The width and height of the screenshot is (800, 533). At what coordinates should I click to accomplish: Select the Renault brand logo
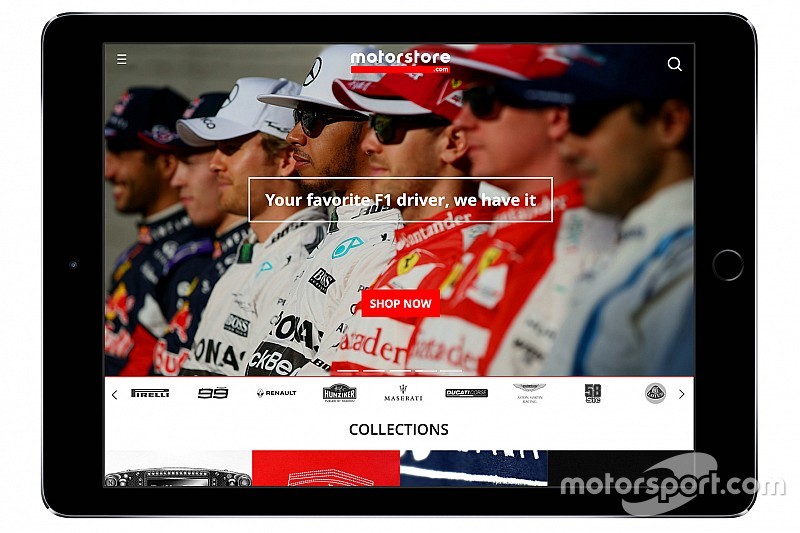pyautogui.click(x=277, y=393)
